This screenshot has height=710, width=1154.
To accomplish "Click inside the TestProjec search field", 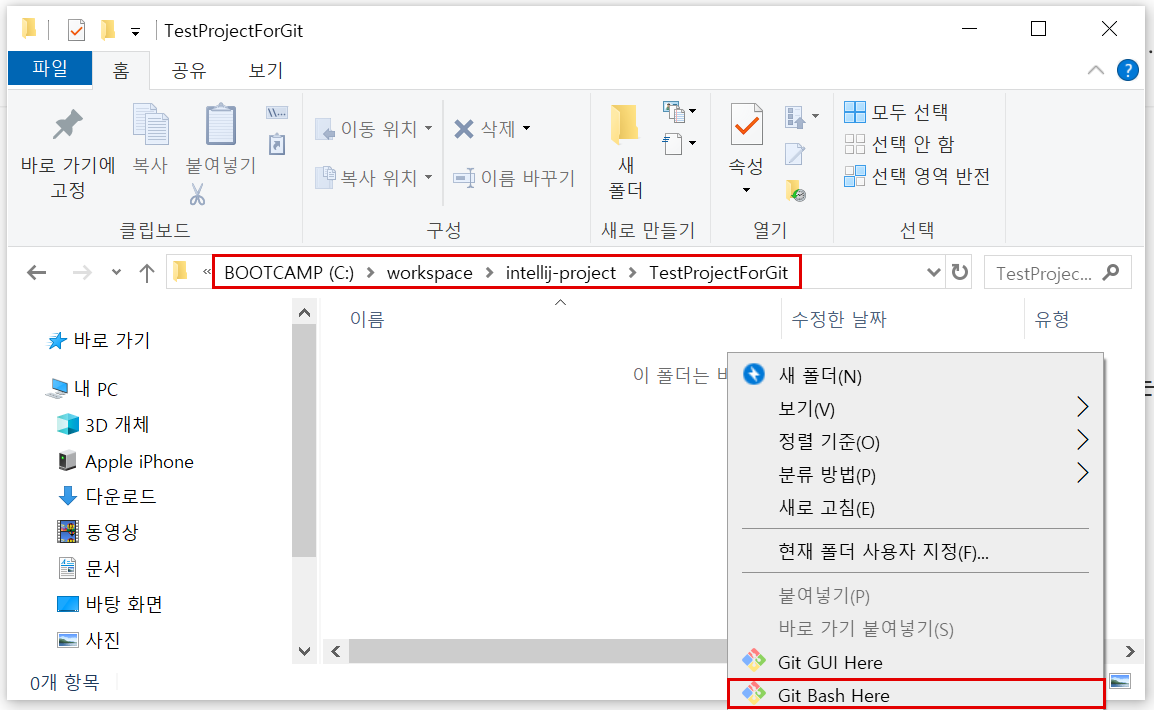I will 1047,272.
